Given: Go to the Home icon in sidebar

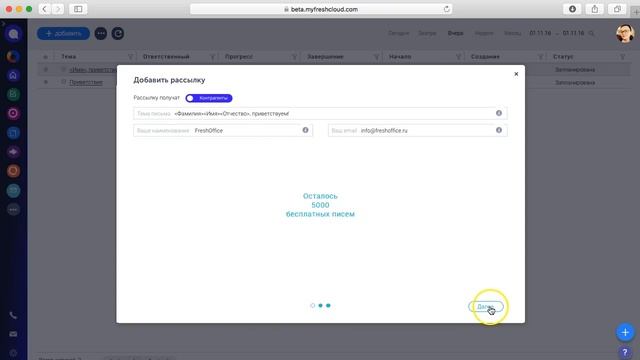Looking at the screenshot, I should click(x=13, y=76).
